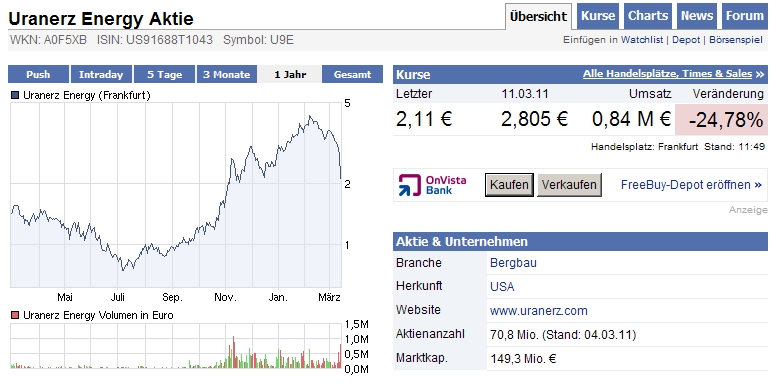Click the Verkaufen button
This screenshot has width=777, height=387.
point(569,185)
